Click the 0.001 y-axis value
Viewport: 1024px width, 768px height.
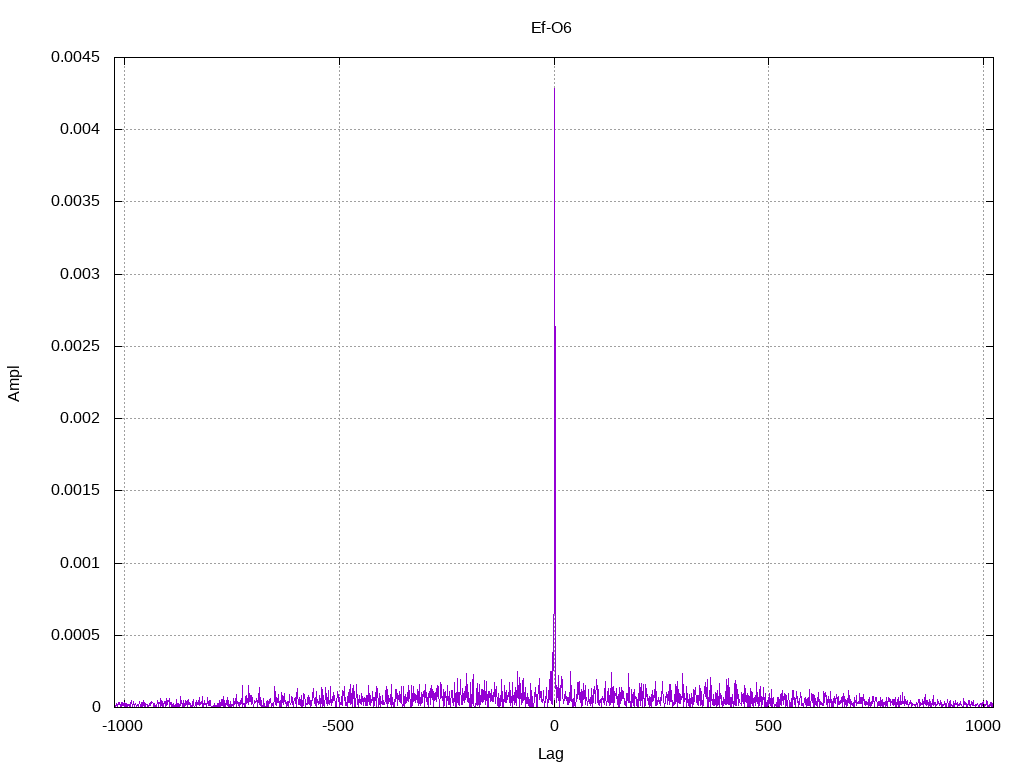[x=80, y=563]
